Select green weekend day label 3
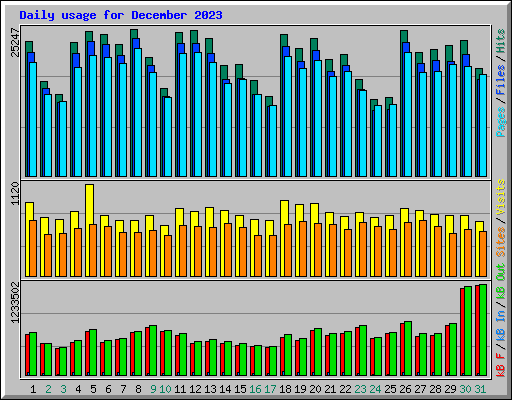The image size is (512, 400). (x=63, y=389)
